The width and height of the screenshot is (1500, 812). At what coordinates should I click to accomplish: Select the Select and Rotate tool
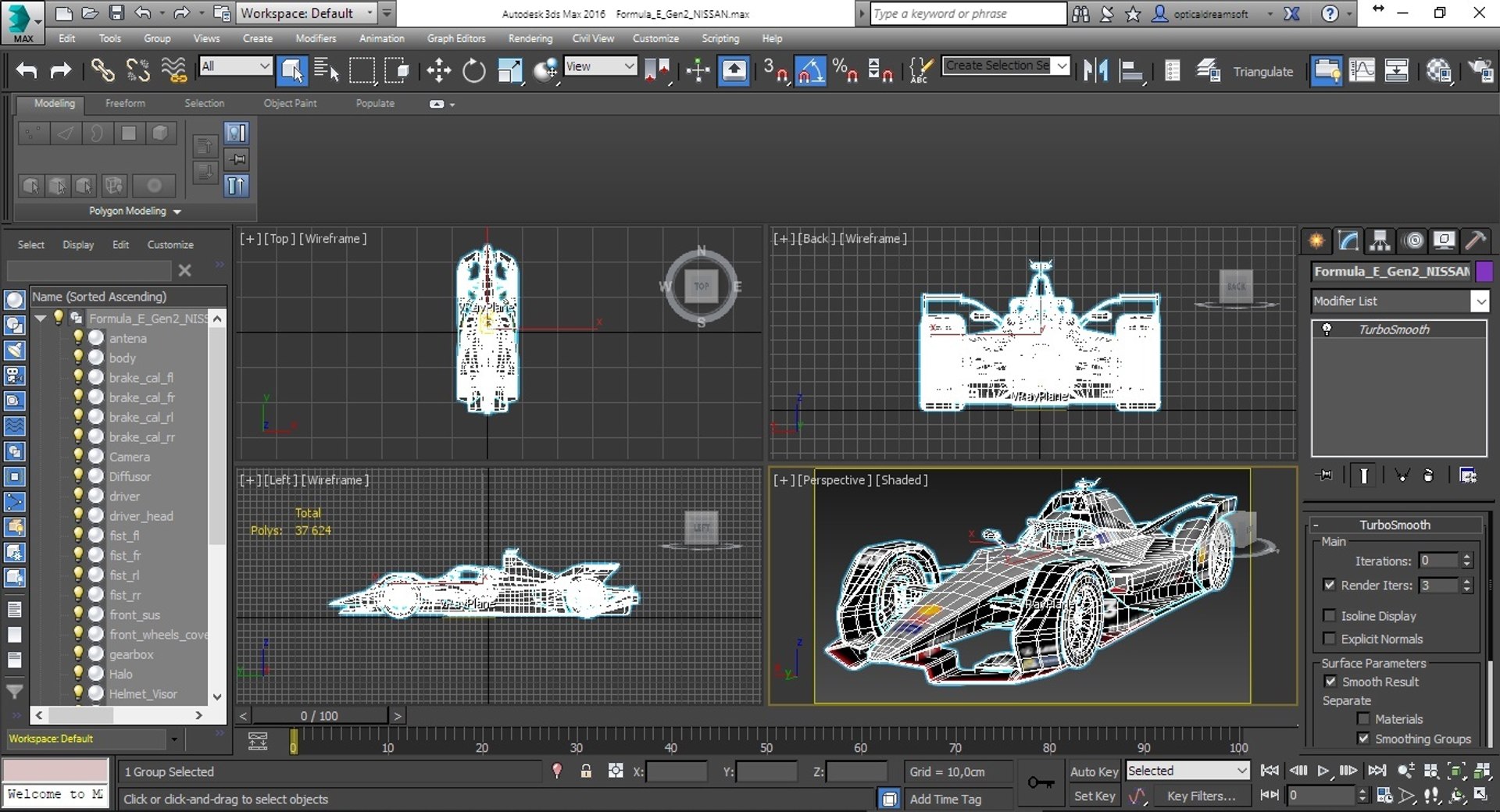point(473,70)
